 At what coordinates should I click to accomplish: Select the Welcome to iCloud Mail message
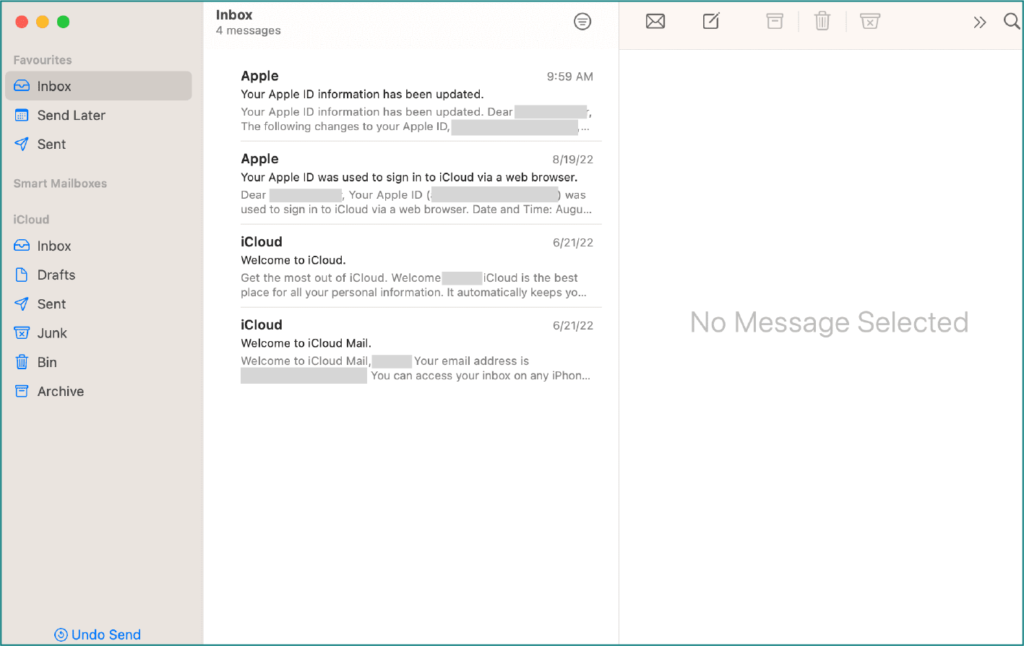410,348
